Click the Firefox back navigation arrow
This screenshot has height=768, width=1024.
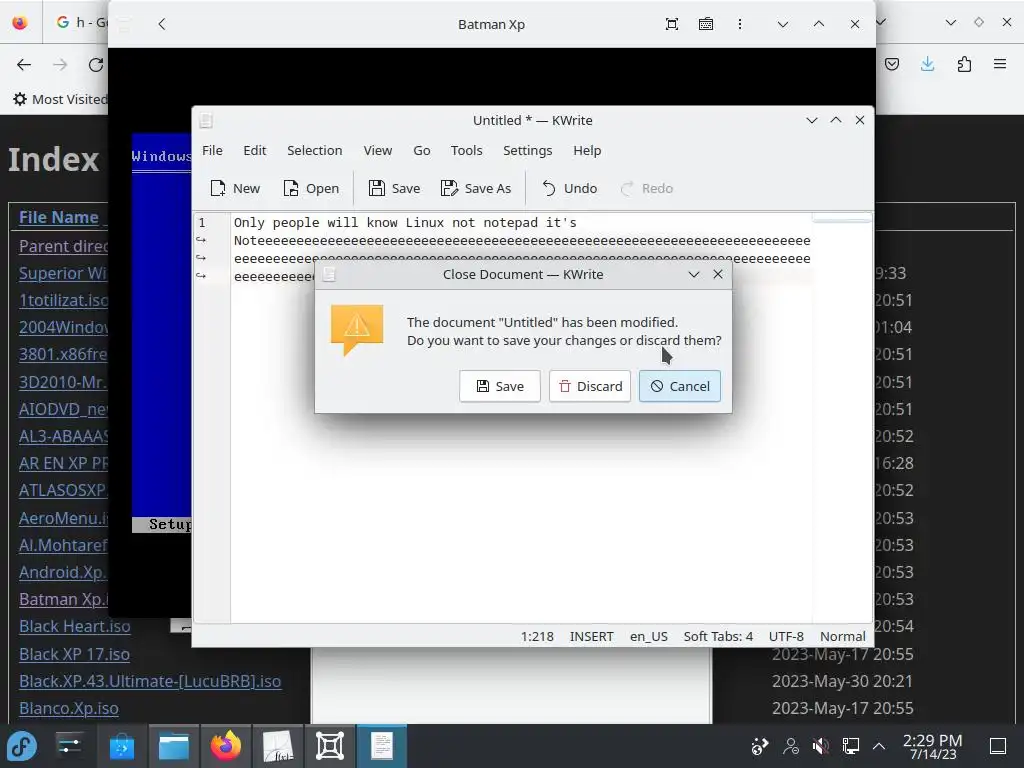tap(24, 64)
